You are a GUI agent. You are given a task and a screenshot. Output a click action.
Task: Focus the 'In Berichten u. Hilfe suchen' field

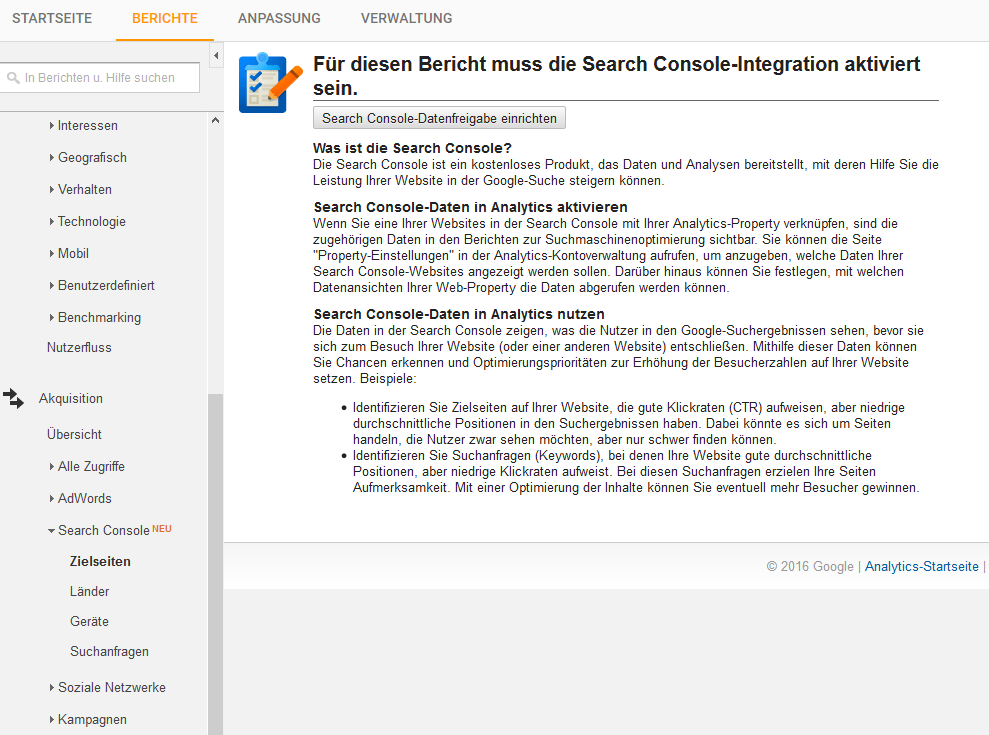click(x=100, y=78)
